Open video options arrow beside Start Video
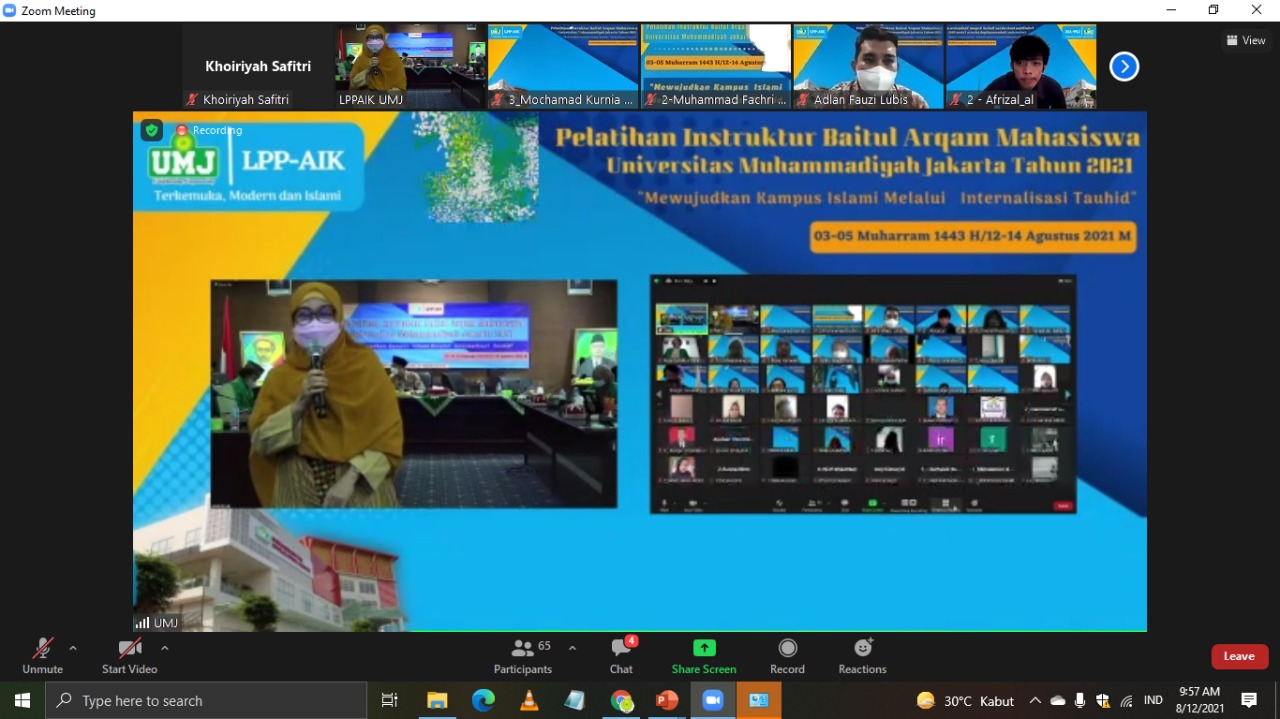This screenshot has width=1280, height=719. pyautogui.click(x=164, y=648)
